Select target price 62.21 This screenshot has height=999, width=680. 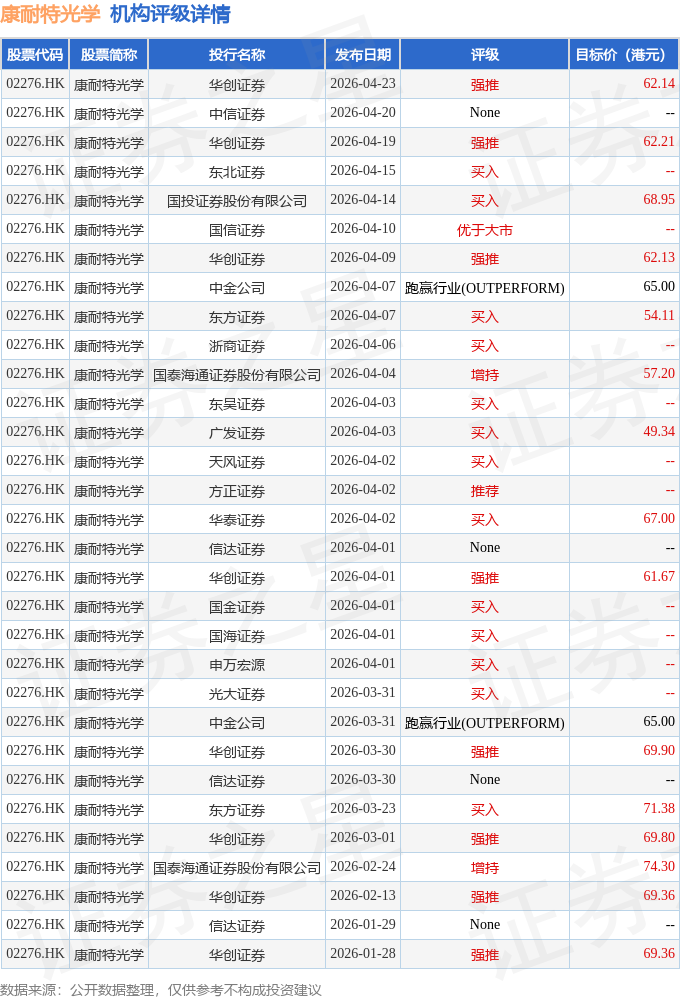tap(659, 141)
